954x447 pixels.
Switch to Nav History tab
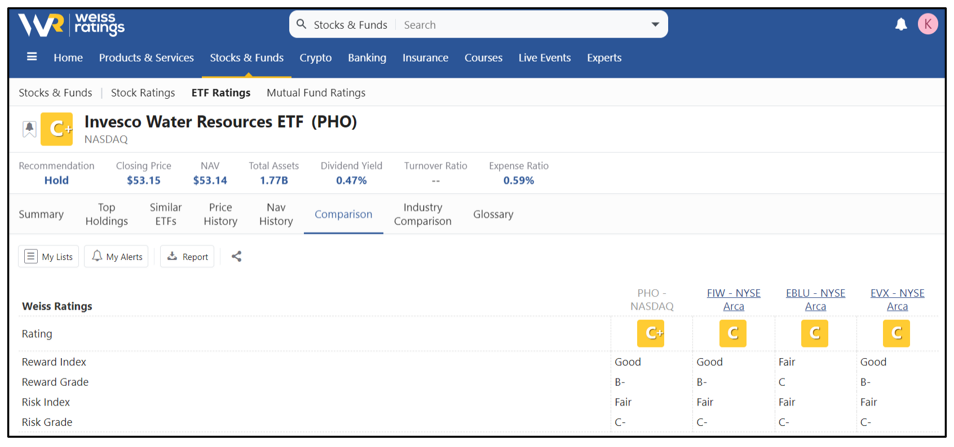coord(276,214)
